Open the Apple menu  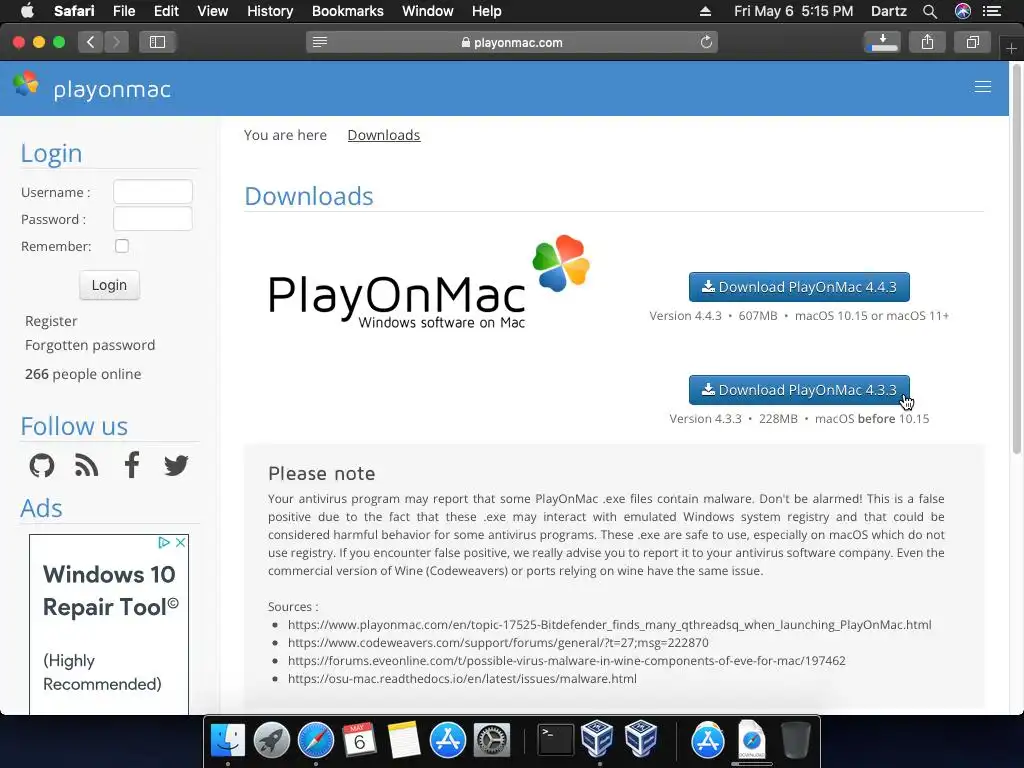[27, 11]
